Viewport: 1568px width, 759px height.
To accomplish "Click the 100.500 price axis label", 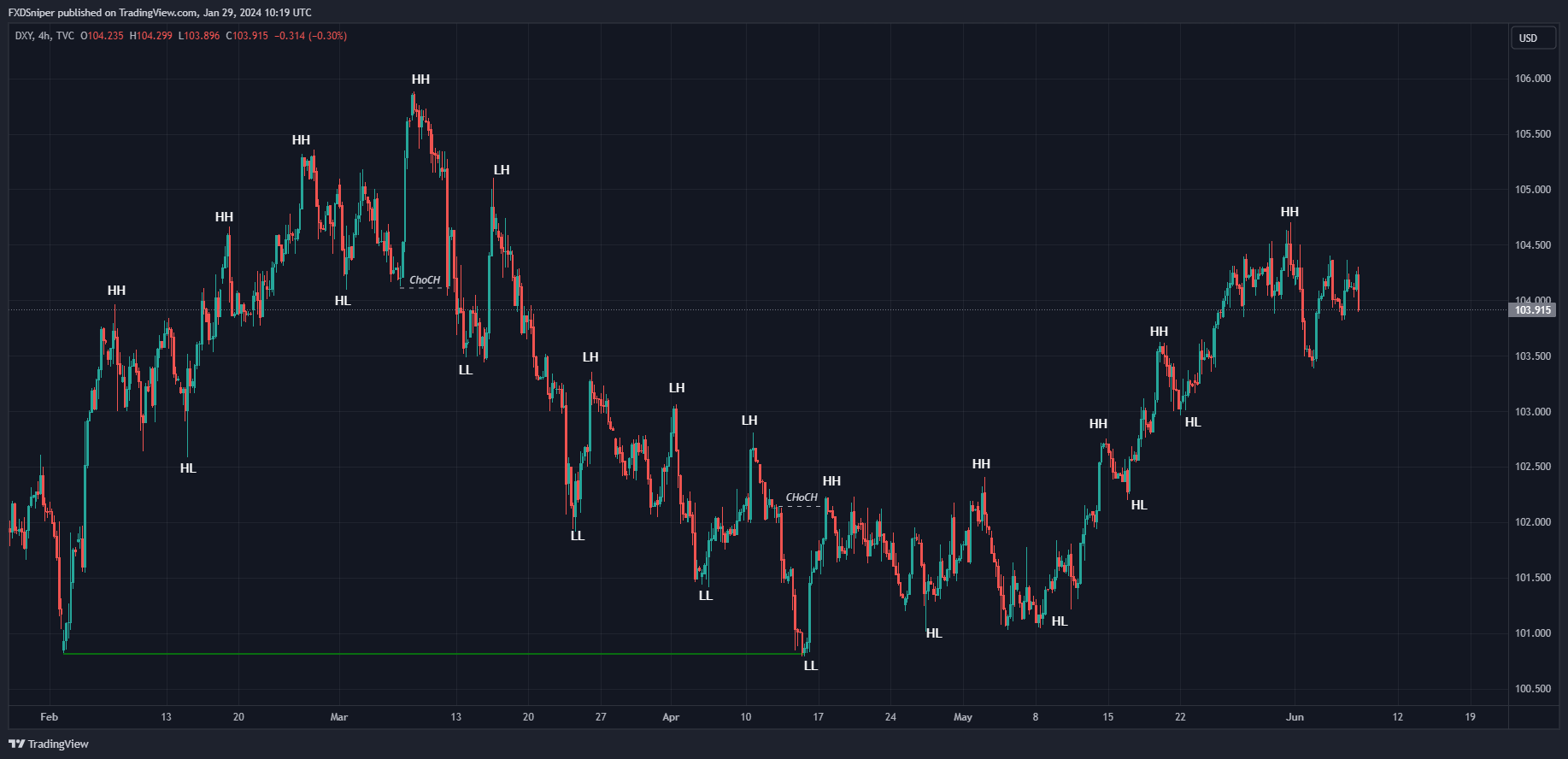I will [x=1533, y=689].
